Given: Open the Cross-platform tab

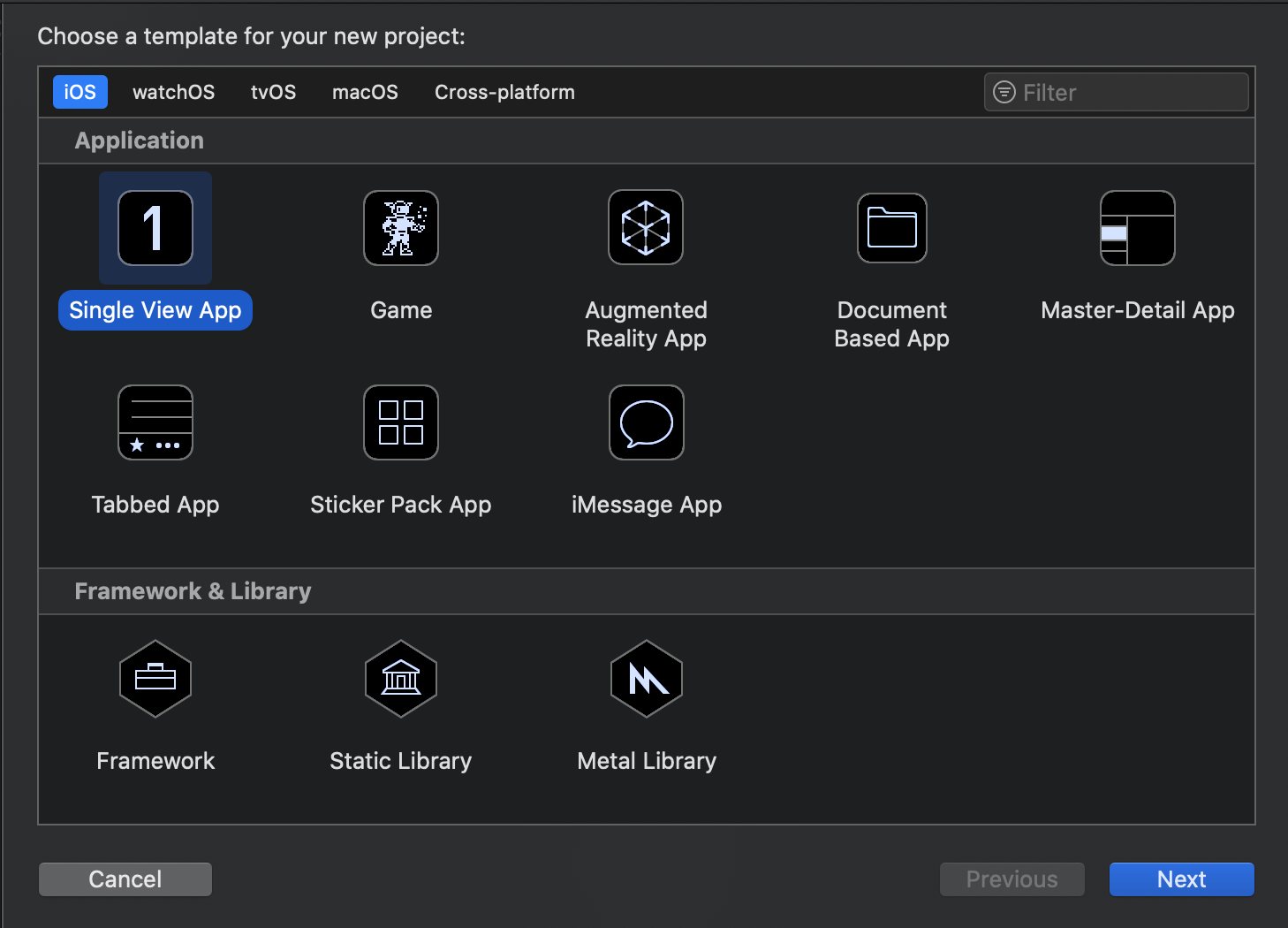Looking at the screenshot, I should coord(505,92).
